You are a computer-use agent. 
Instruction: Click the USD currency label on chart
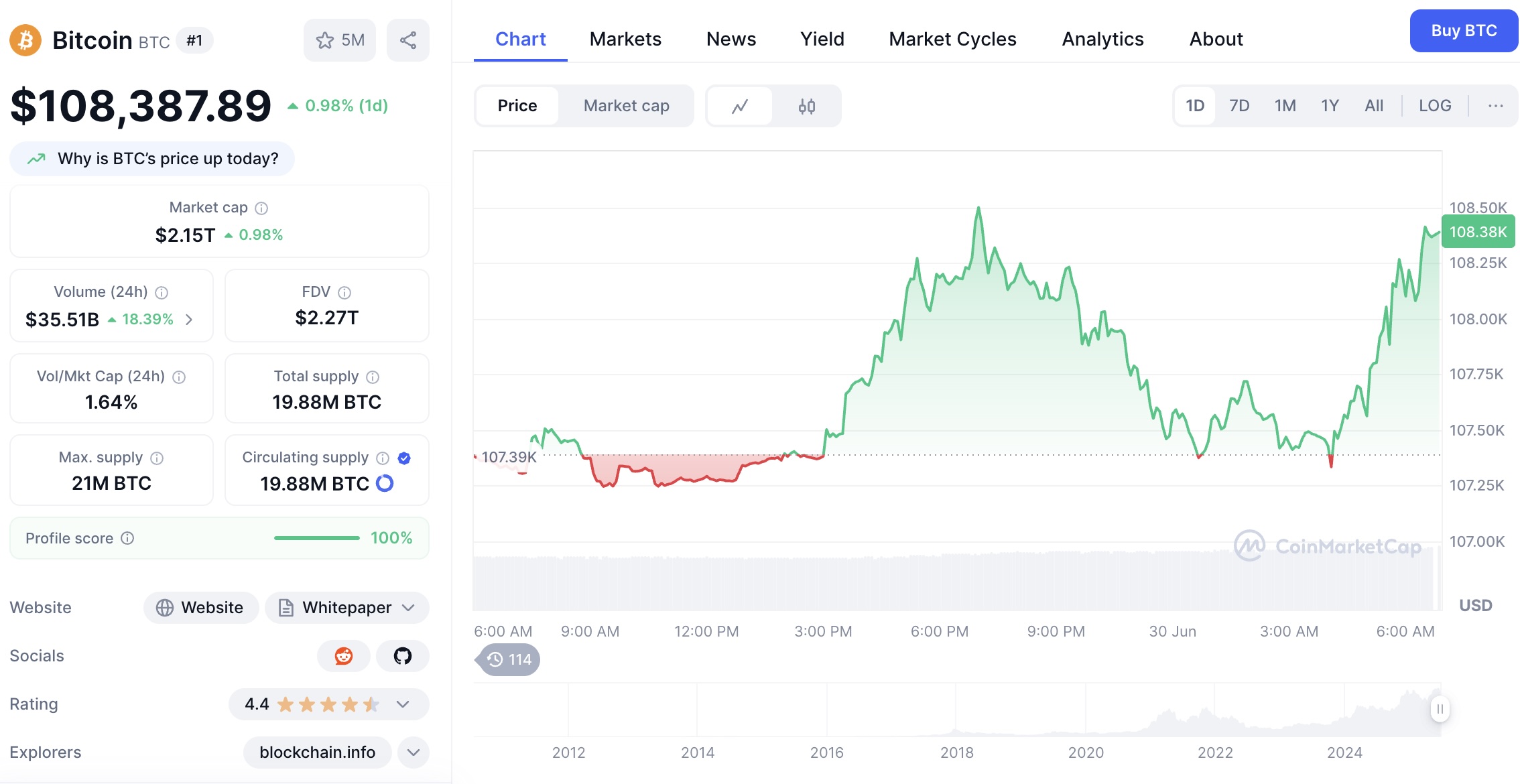1475,606
